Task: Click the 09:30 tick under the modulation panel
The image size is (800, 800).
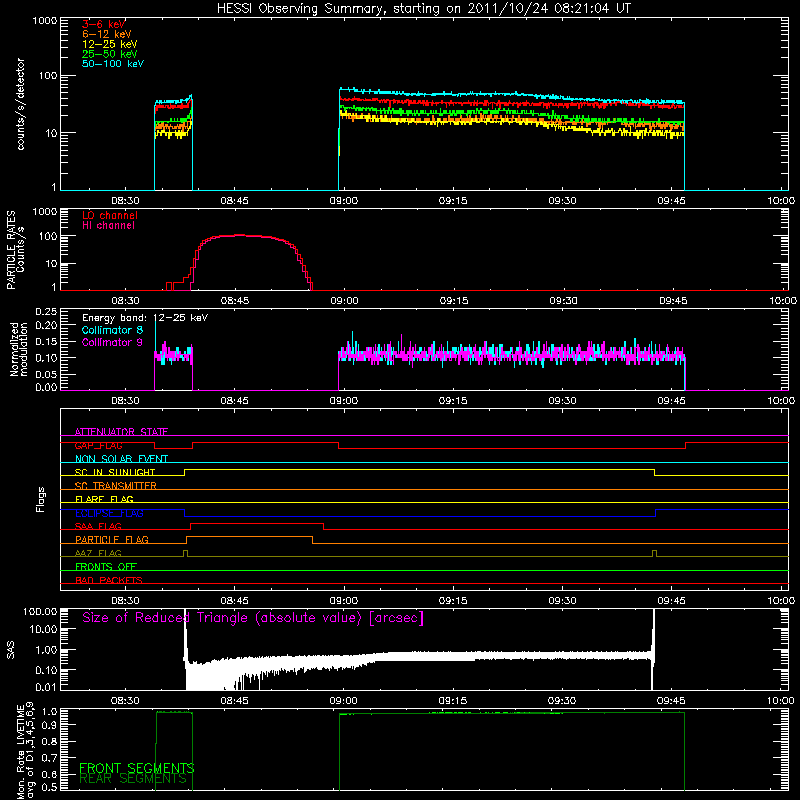Action: [562, 401]
